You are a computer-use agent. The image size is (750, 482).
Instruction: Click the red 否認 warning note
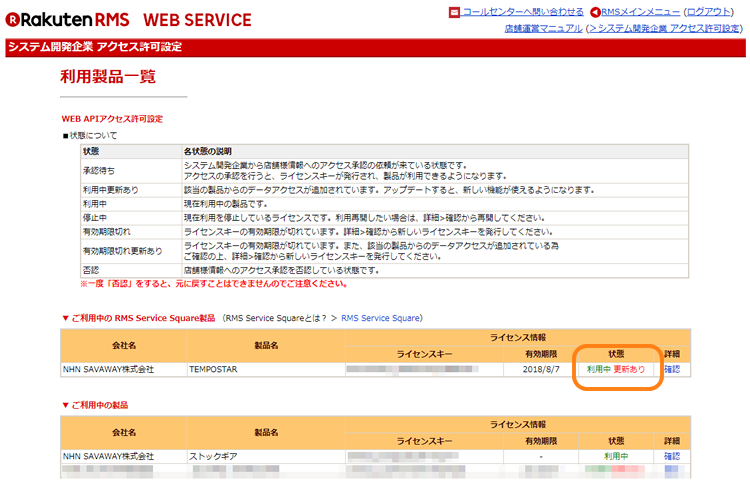pos(214,284)
